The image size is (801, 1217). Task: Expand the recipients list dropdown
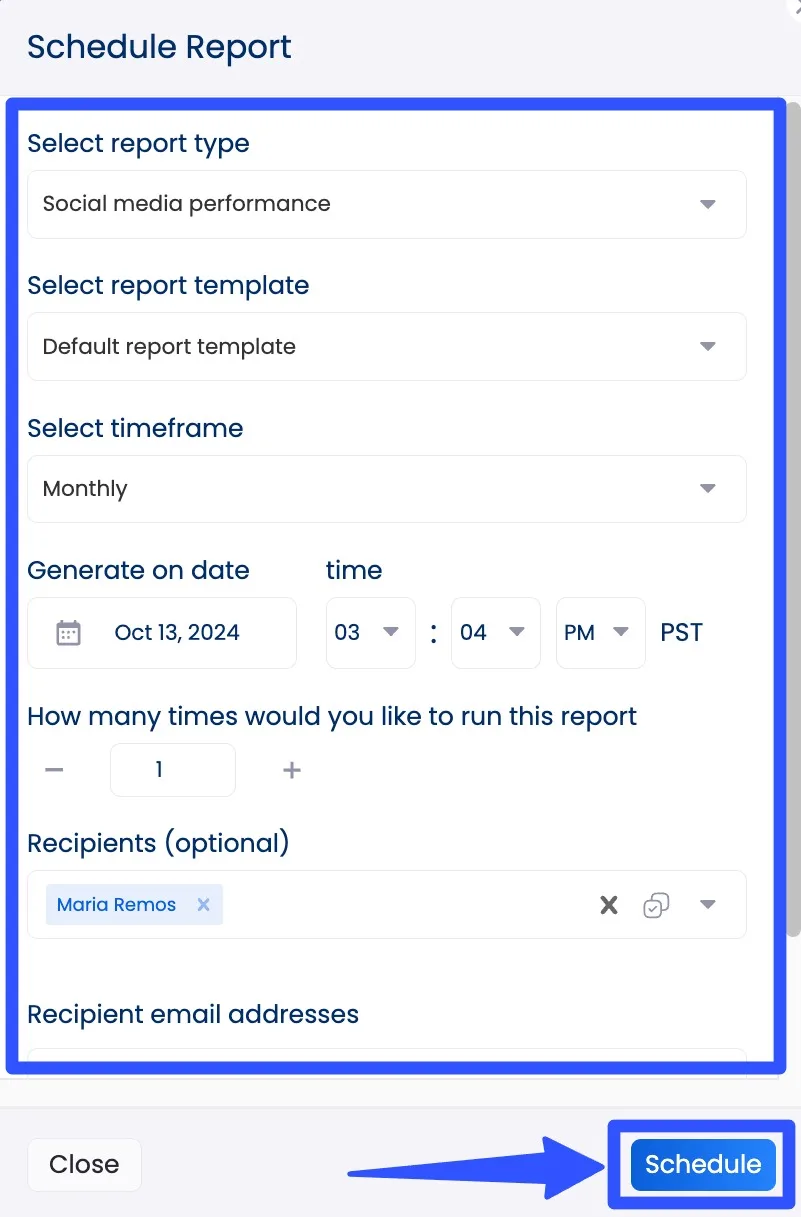click(708, 905)
